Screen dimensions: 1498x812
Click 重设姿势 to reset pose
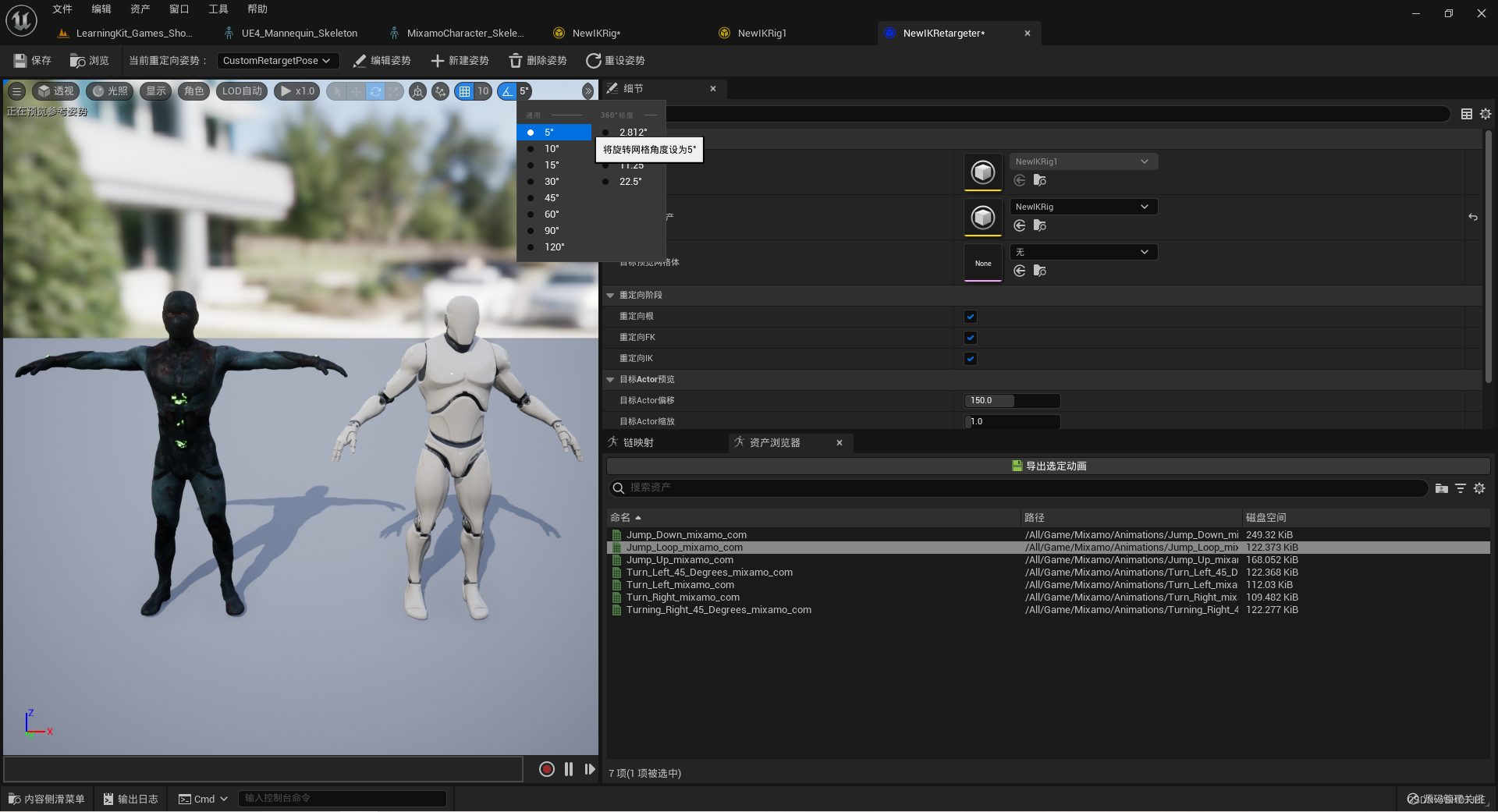click(x=616, y=61)
